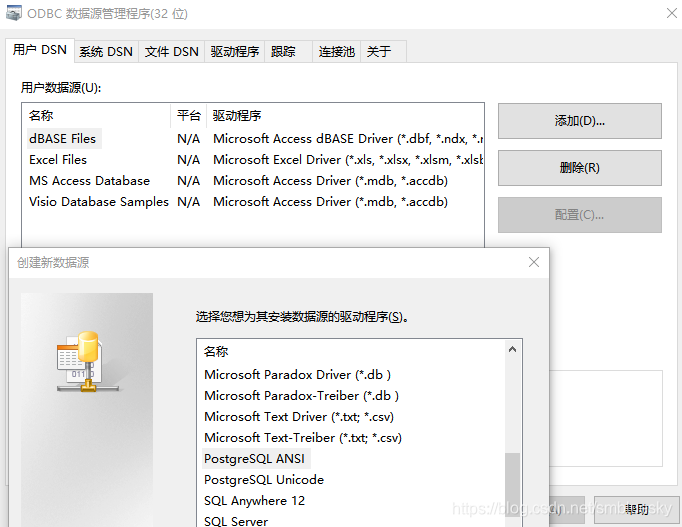Select the Microsoft Paradox Driver (*.db) entry
The width and height of the screenshot is (682, 527).
coord(298,375)
